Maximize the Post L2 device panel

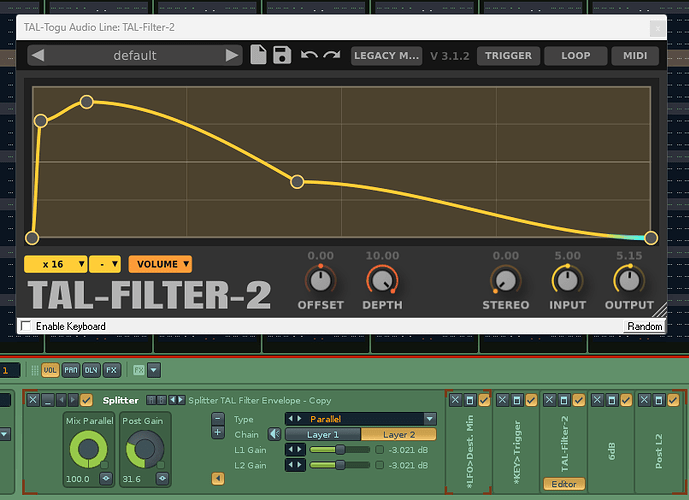(x=659, y=400)
